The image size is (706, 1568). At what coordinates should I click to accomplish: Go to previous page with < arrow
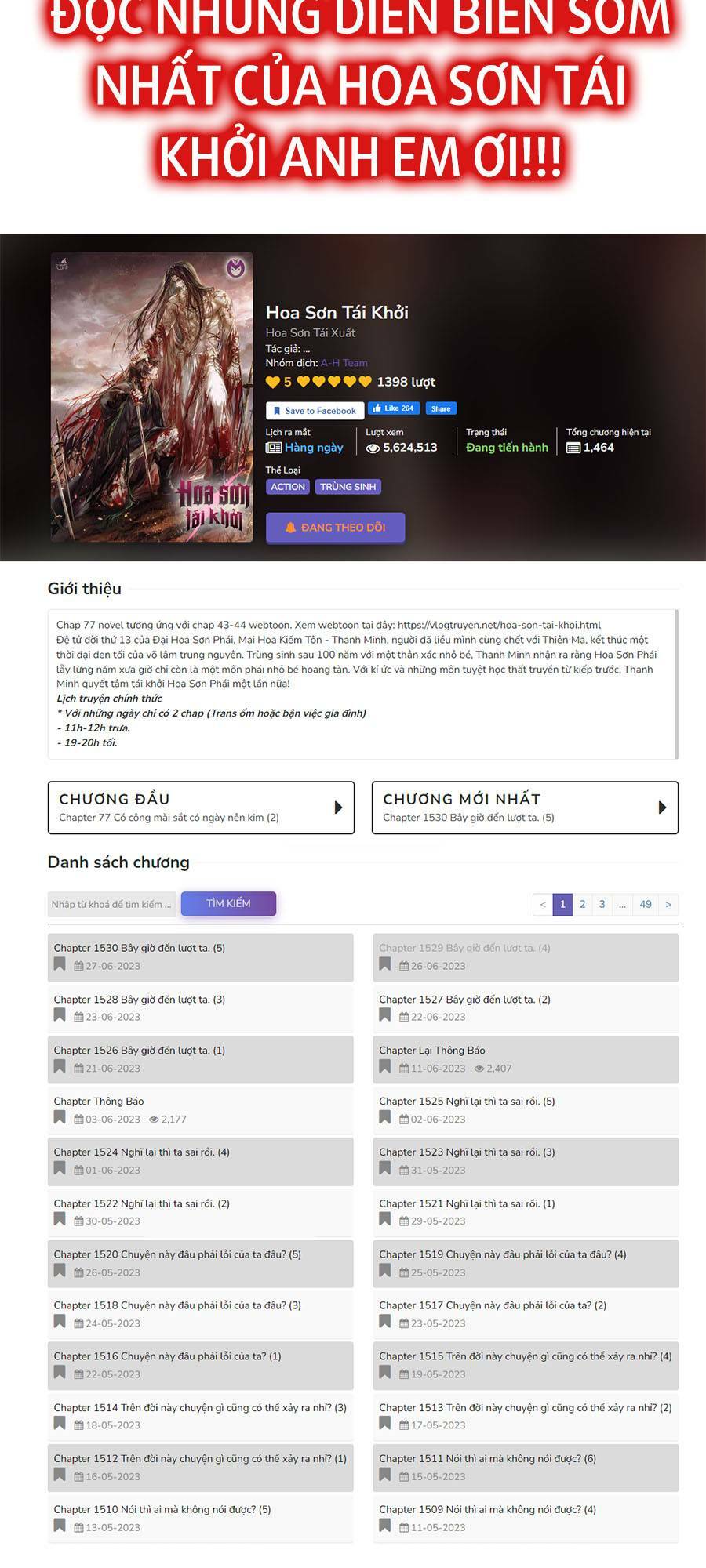coord(543,904)
